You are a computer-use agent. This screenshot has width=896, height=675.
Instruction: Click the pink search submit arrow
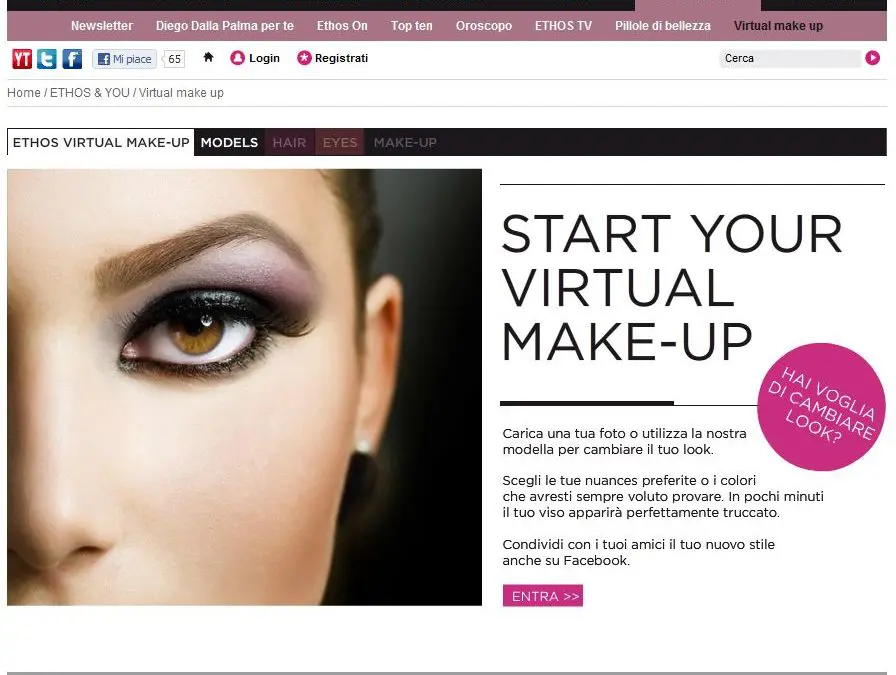(873, 58)
